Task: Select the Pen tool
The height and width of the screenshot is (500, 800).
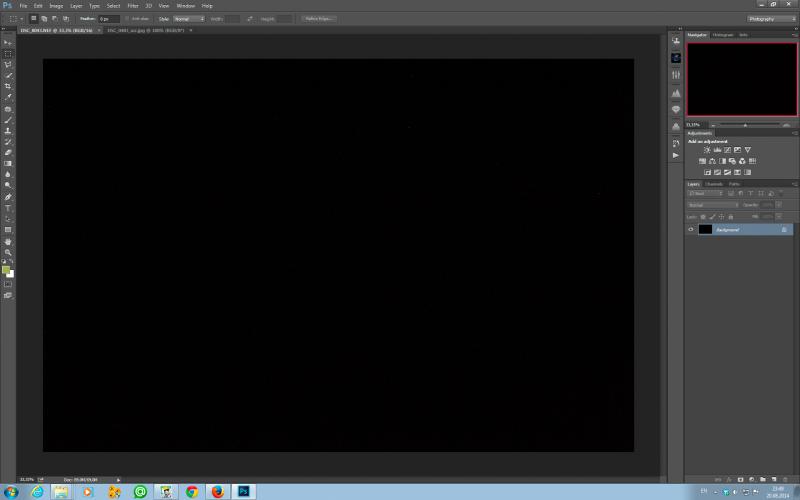Action: coord(8,197)
